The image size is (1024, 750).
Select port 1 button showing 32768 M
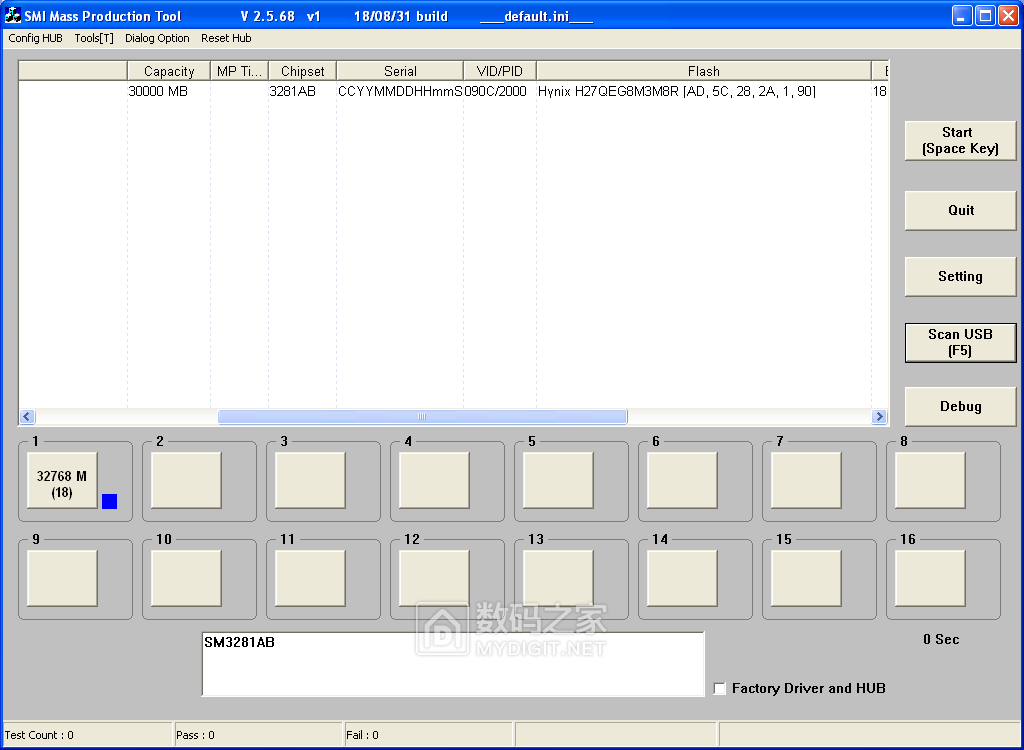coord(62,480)
